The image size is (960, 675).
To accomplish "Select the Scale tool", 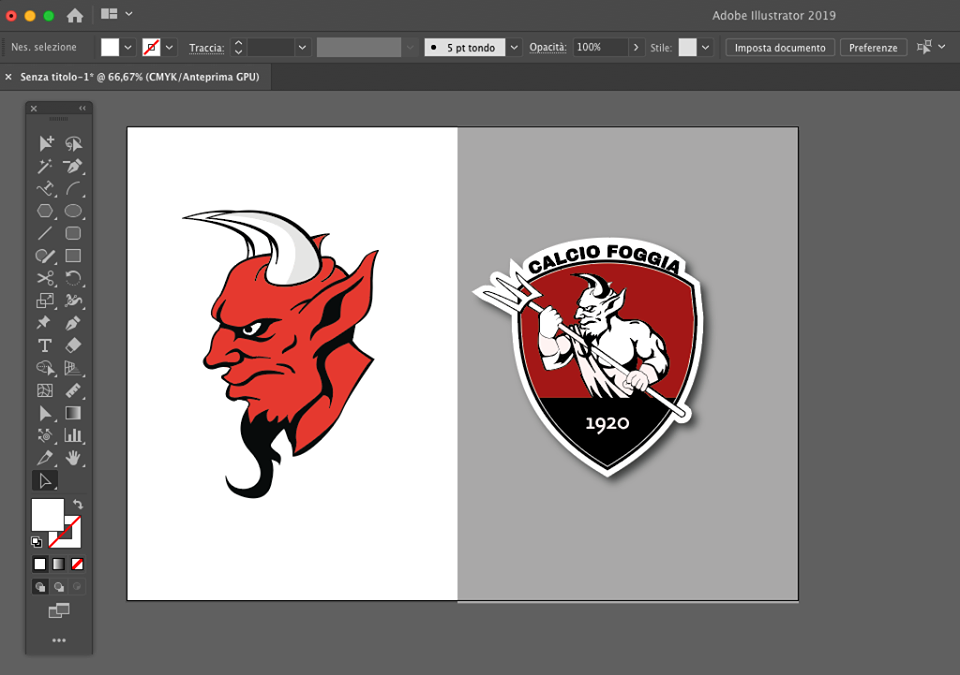I will [45, 301].
